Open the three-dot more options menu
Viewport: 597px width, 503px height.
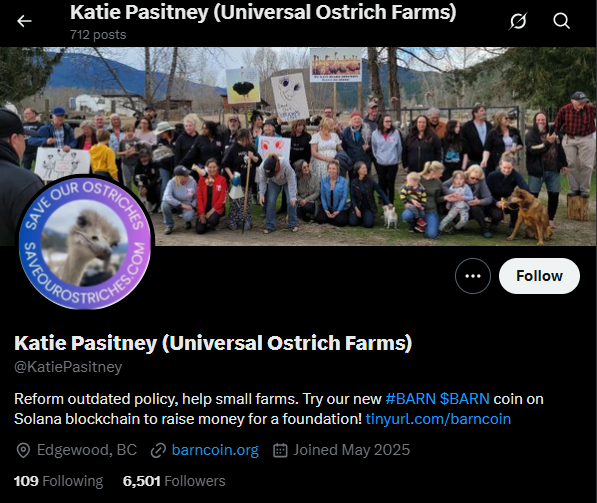(473, 276)
